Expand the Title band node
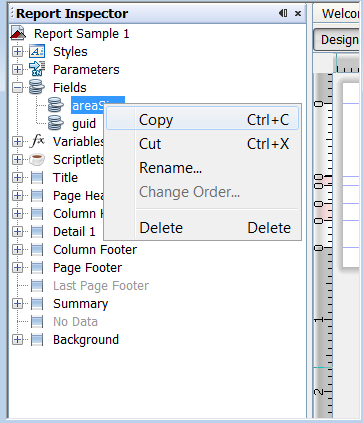The height and width of the screenshot is (423, 363). (x=18, y=178)
